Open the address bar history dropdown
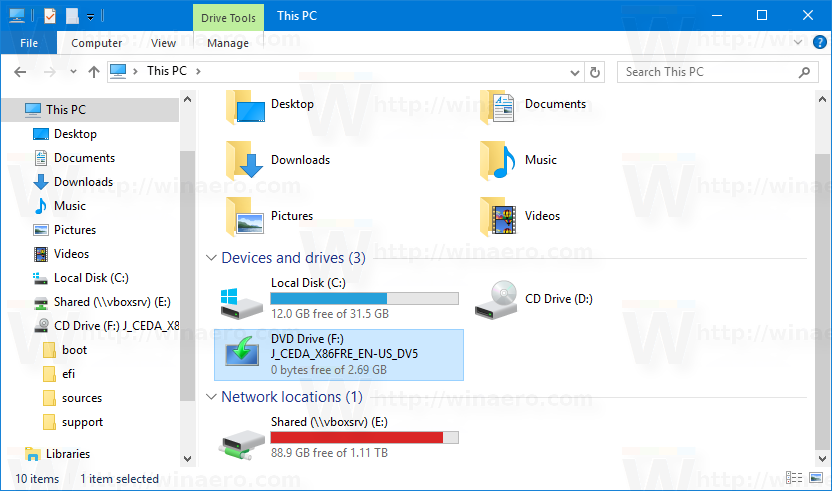The image size is (832, 491). pyautogui.click(x=574, y=72)
